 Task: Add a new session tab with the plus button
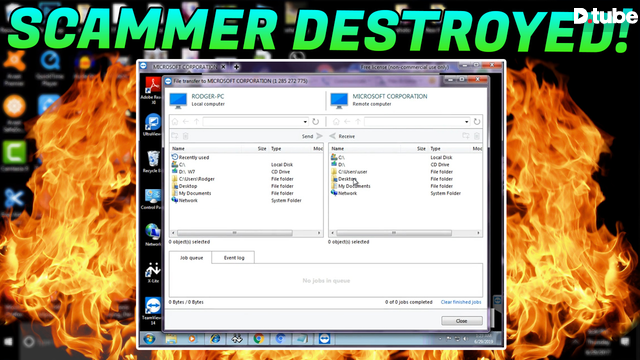coord(236,67)
